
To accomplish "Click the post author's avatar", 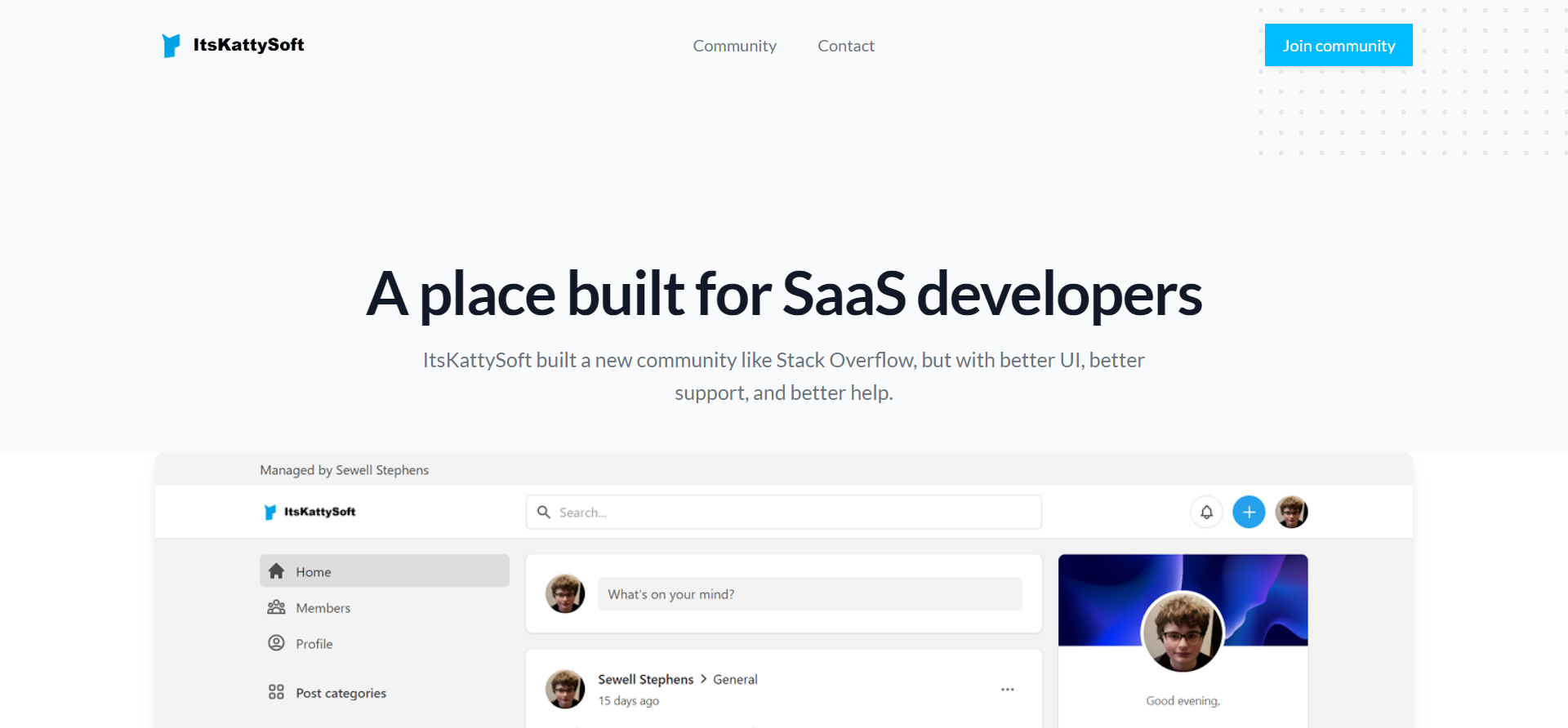I will 565,689.
